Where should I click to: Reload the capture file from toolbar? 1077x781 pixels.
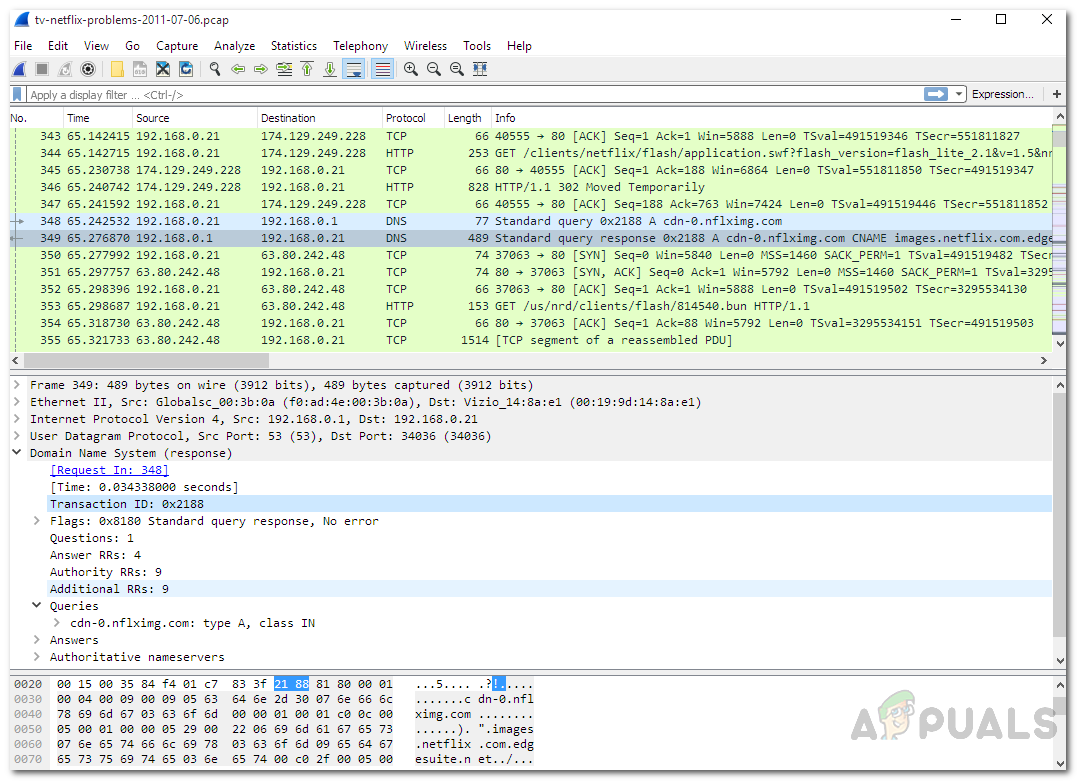186,69
